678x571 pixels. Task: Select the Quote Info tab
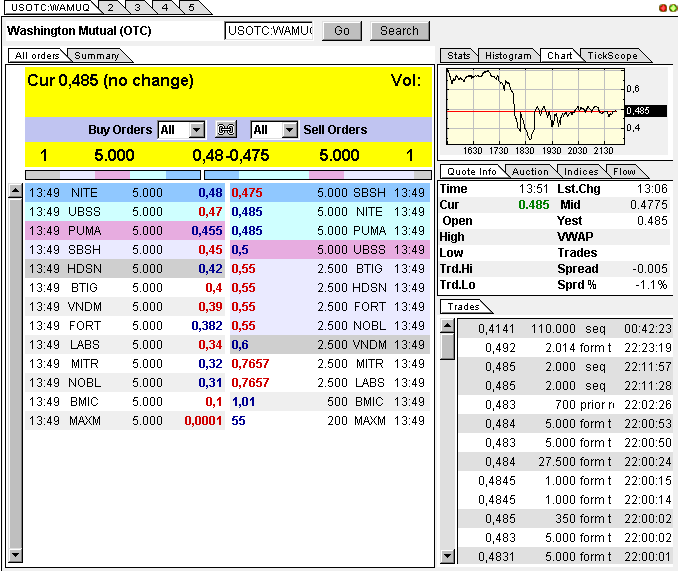pyautogui.click(x=471, y=172)
